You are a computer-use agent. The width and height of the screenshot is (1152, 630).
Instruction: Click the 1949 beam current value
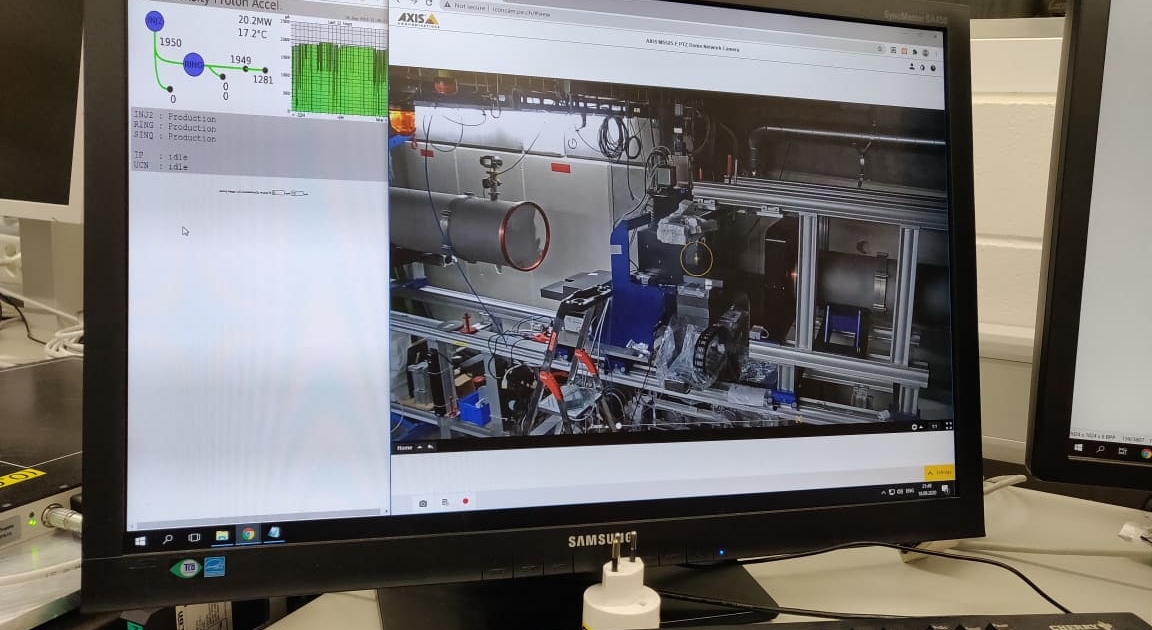[x=240, y=59]
